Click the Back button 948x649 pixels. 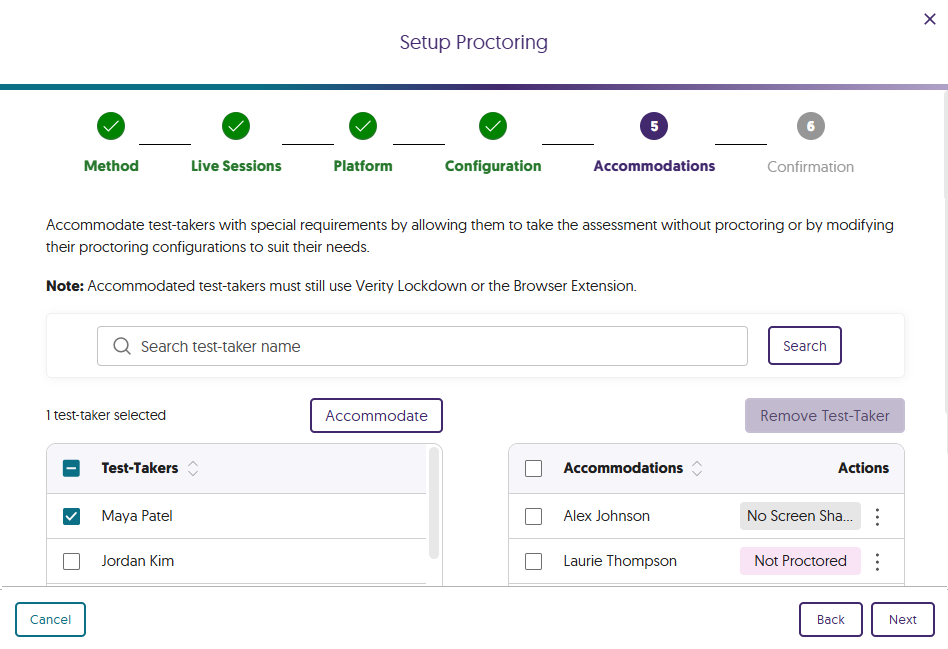(x=831, y=619)
